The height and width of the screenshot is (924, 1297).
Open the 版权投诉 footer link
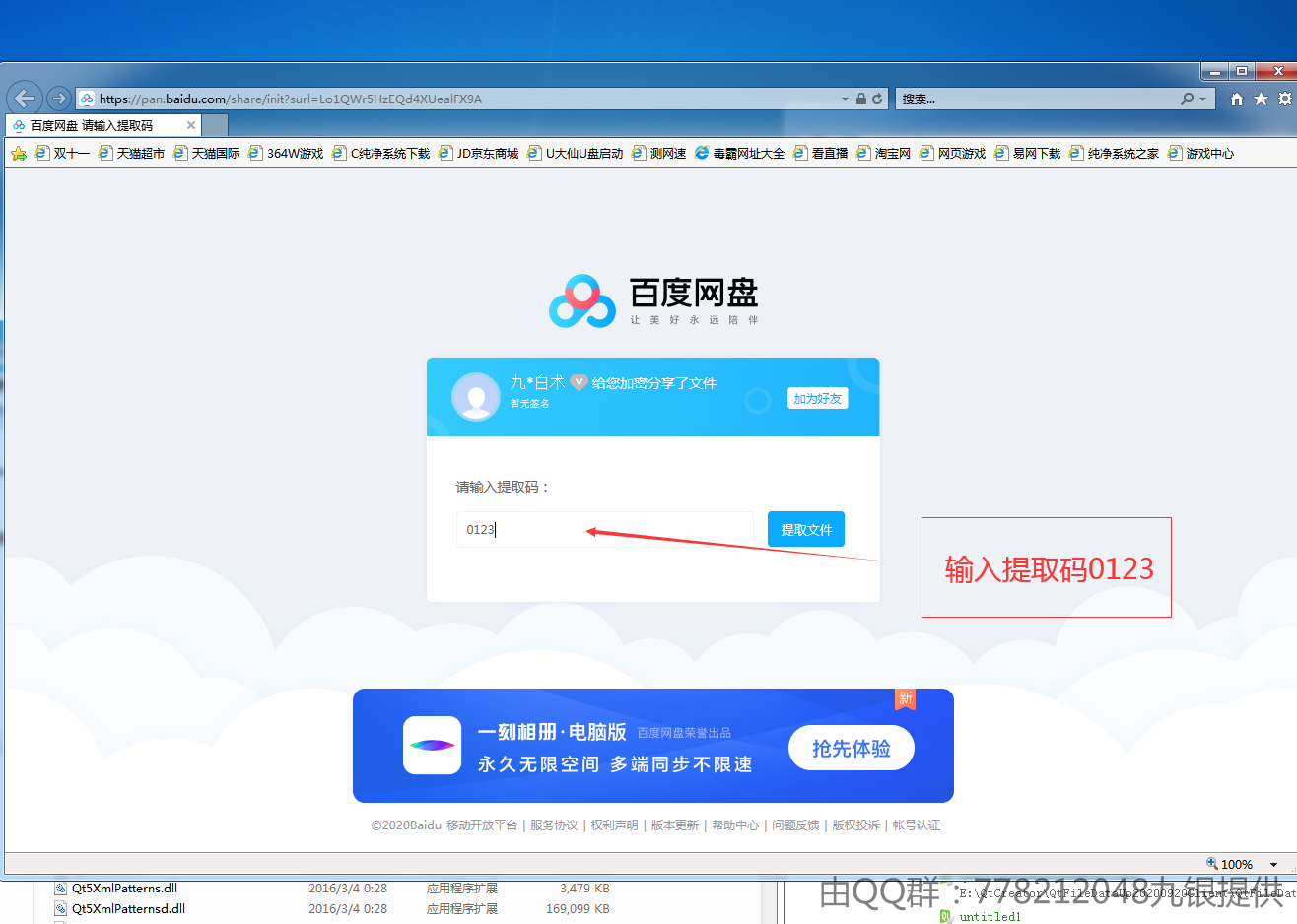click(x=855, y=825)
